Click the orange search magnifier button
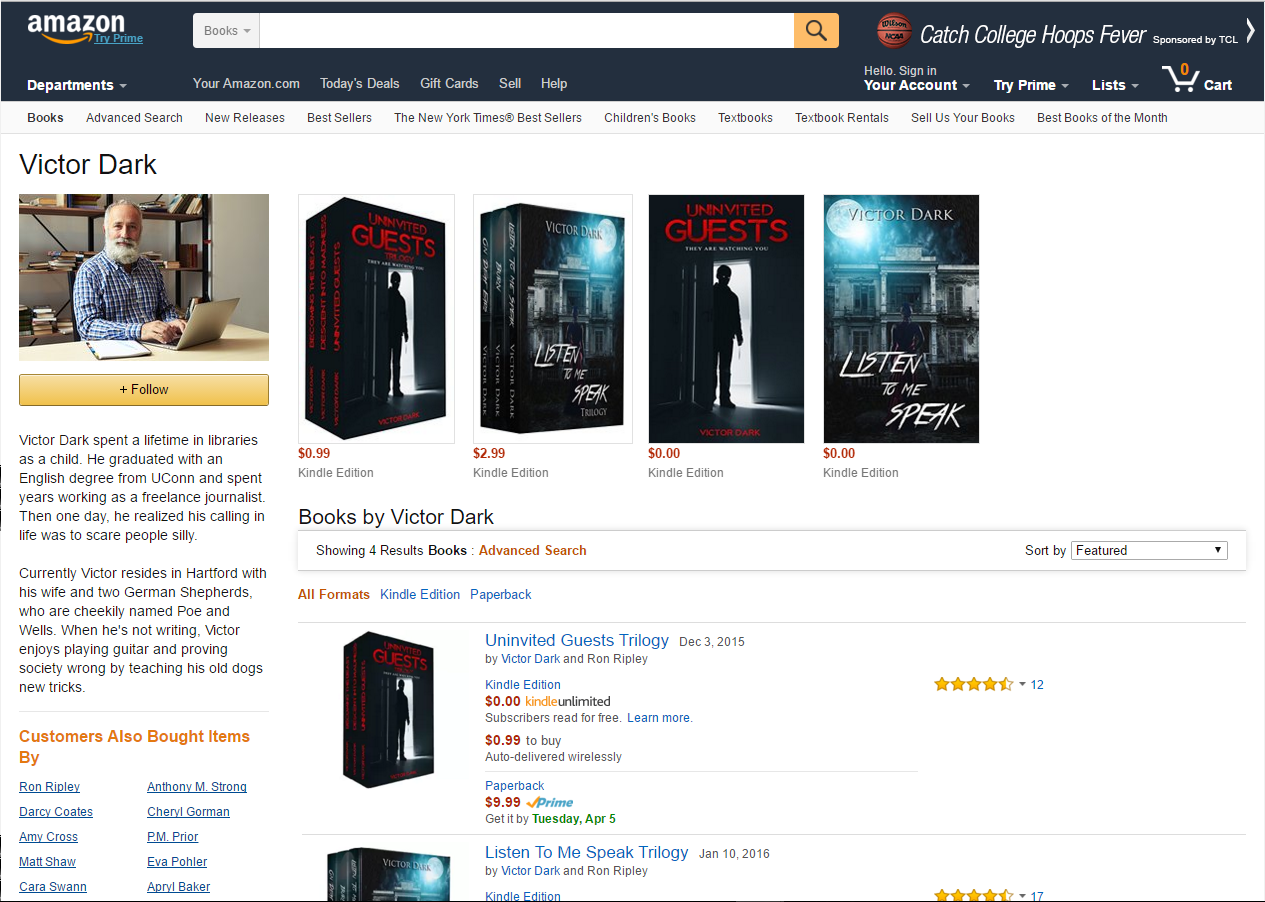 (816, 31)
